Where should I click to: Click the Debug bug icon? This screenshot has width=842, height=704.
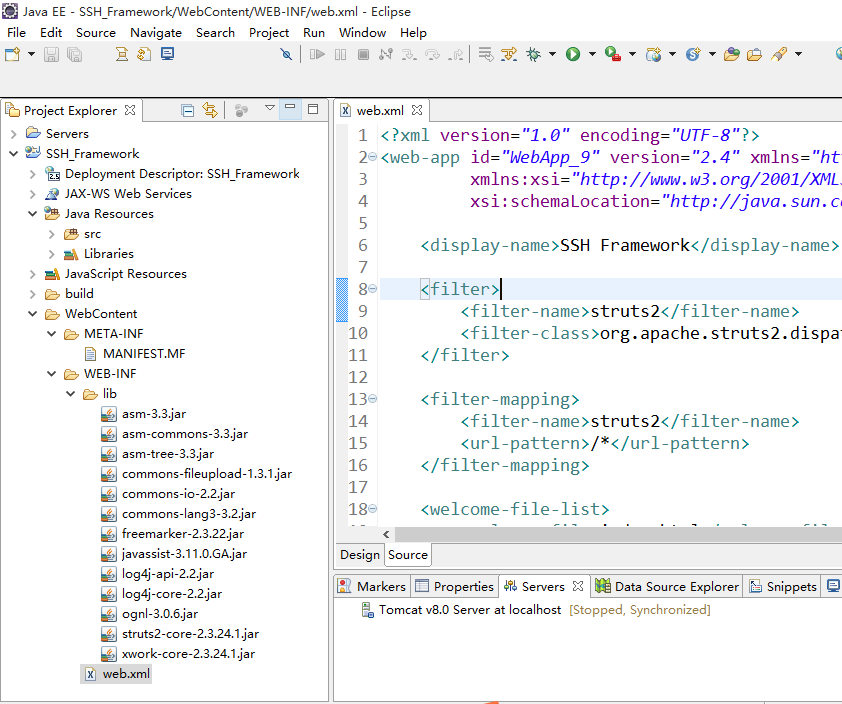pyautogui.click(x=534, y=54)
